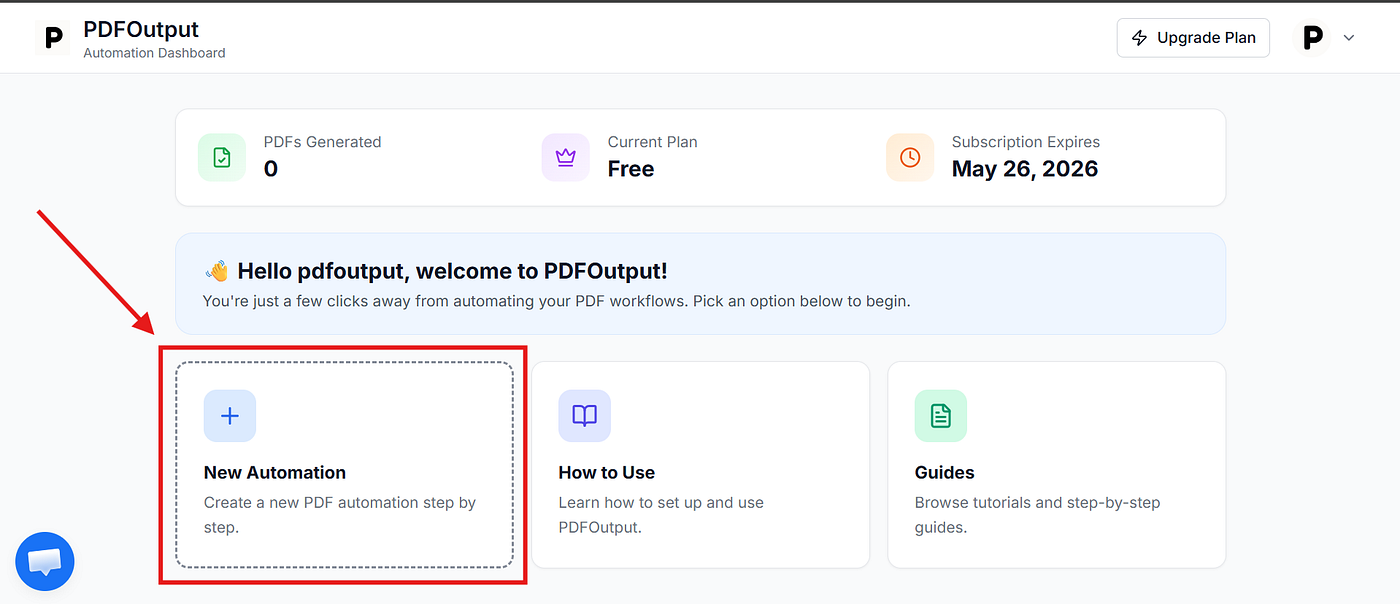This screenshot has width=1400, height=604.
Task: Open the How to Use card
Action: pyautogui.click(x=700, y=465)
